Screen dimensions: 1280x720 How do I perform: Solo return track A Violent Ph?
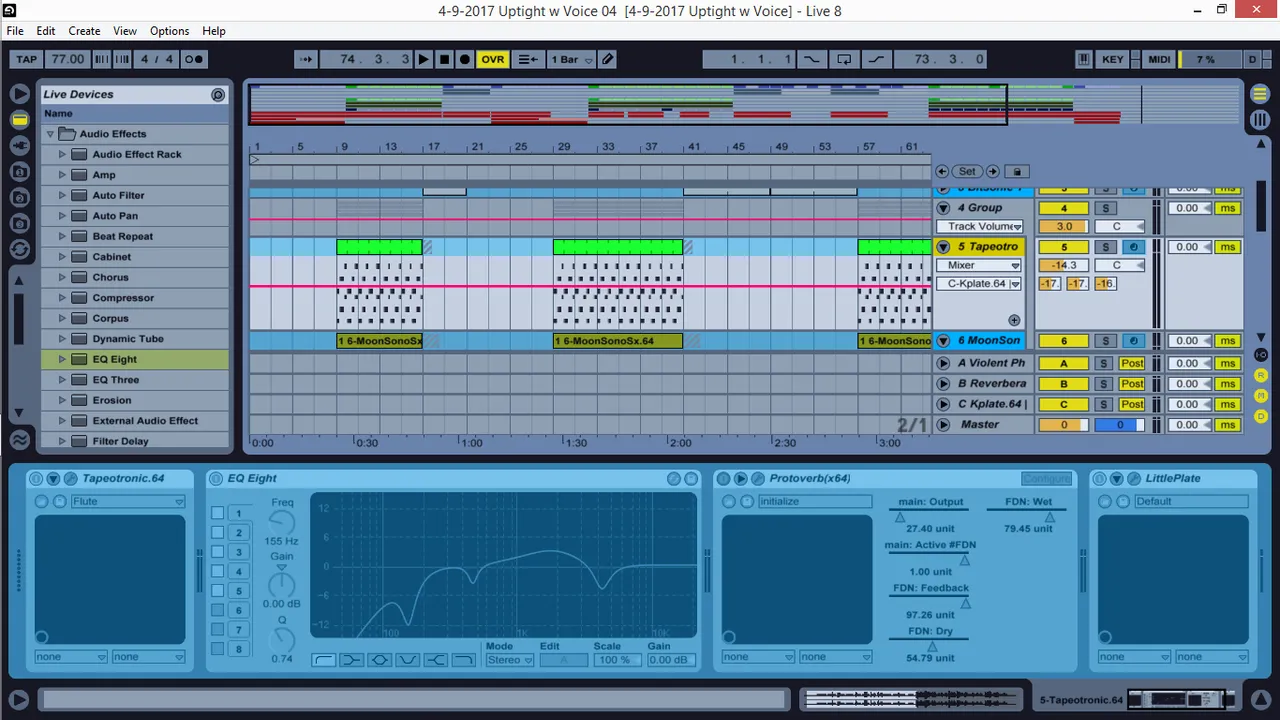pyautogui.click(x=1104, y=364)
